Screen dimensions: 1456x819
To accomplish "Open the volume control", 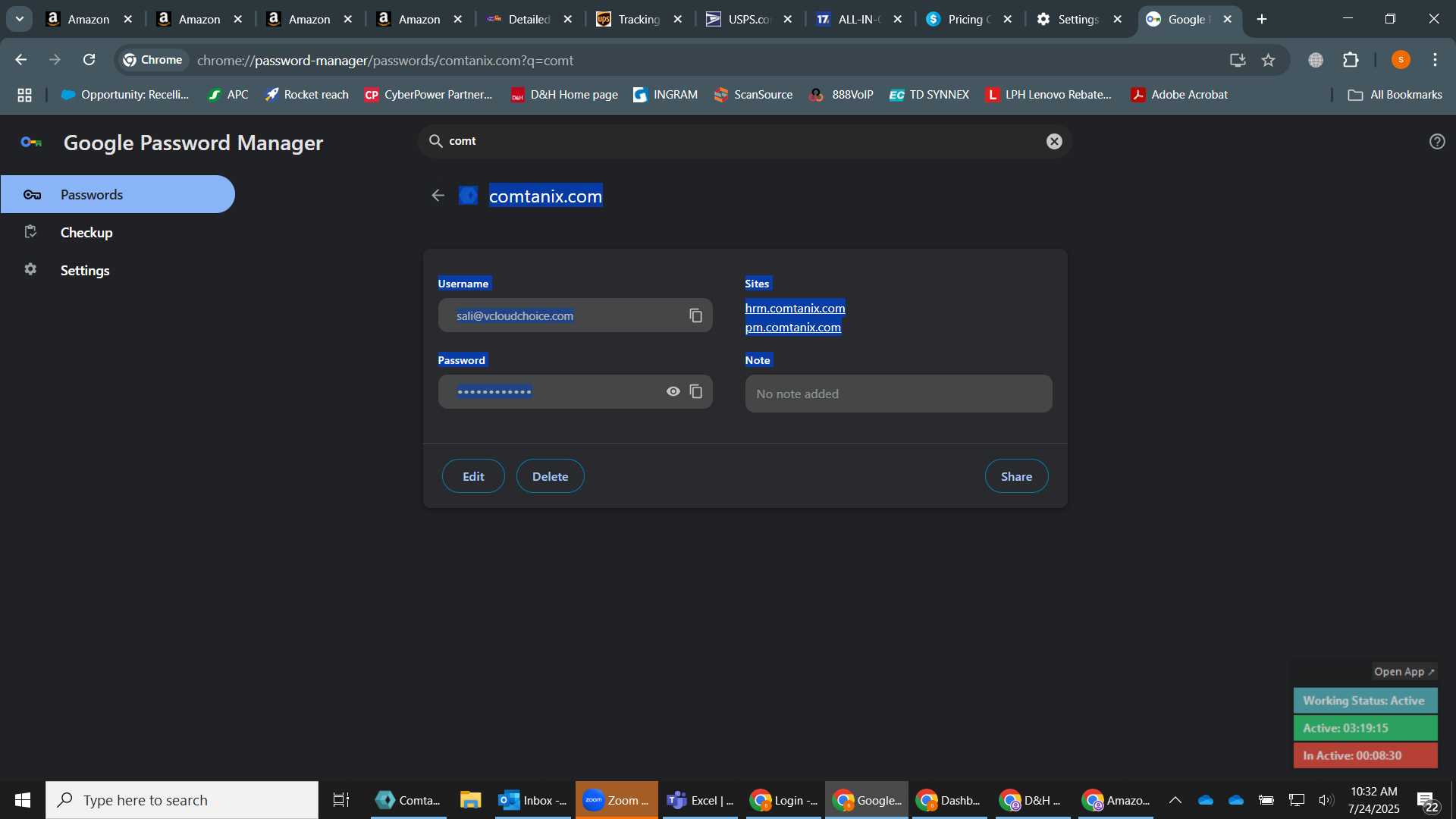I will (x=1326, y=800).
